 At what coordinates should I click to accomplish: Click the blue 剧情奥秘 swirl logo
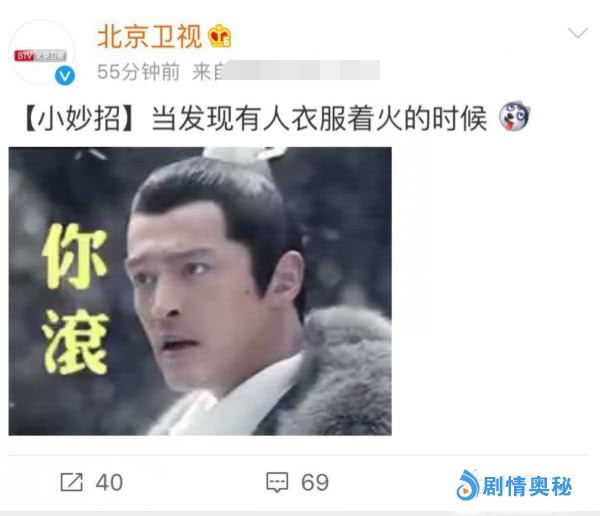click(468, 485)
